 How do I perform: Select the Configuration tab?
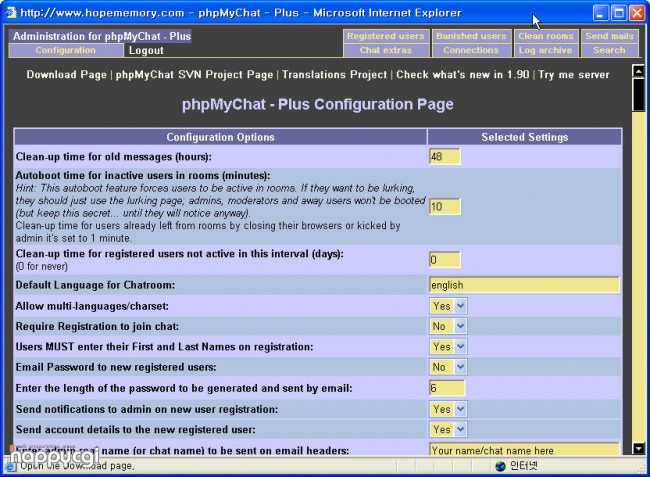point(65,50)
